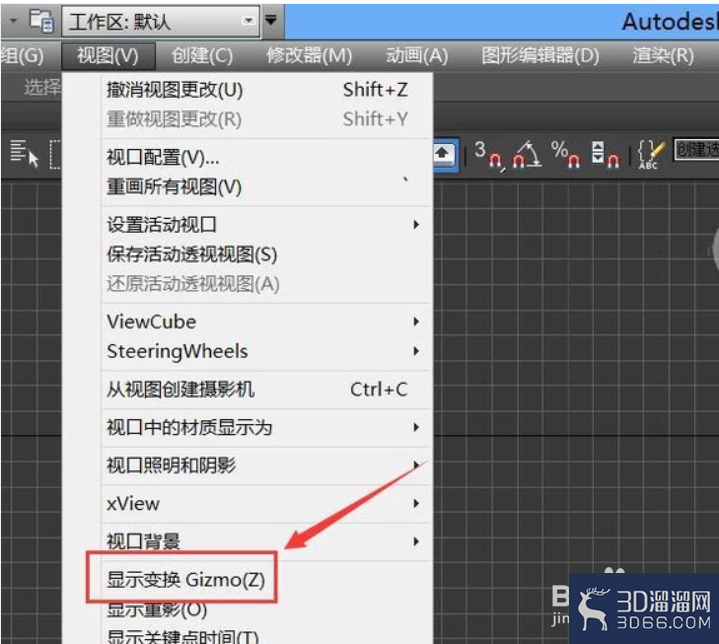
Task: Toggle the Spinner Snap icon
Action: tap(605, 155)
